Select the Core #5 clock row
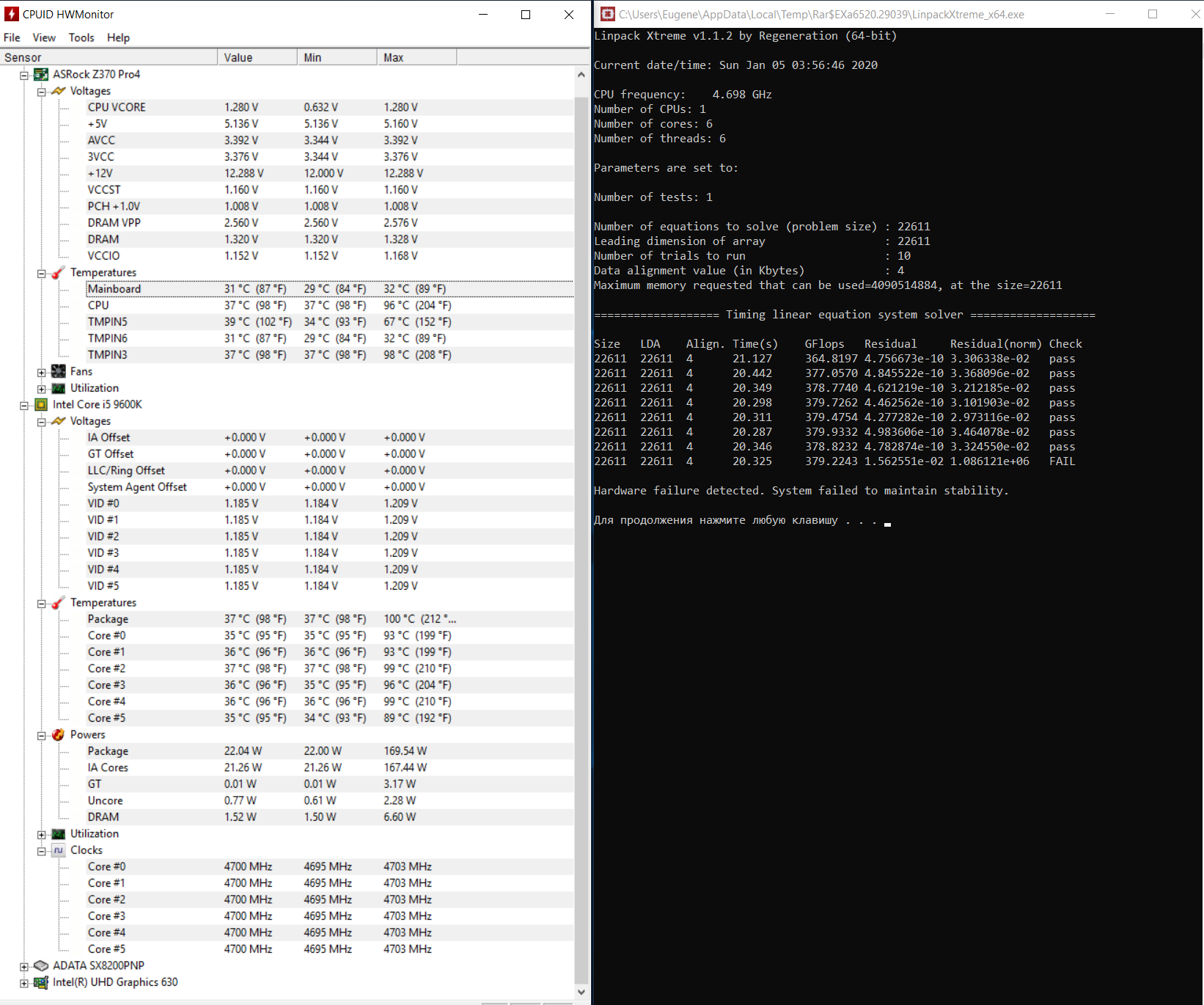 (330, 949)
